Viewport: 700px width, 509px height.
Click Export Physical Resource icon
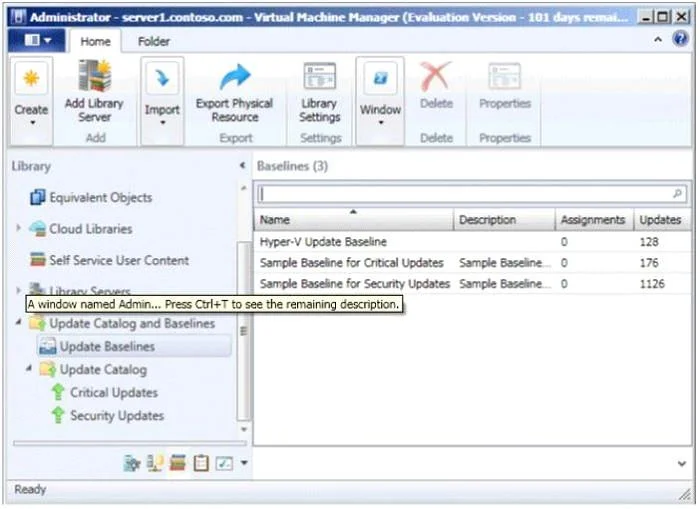tap(235, 77)
